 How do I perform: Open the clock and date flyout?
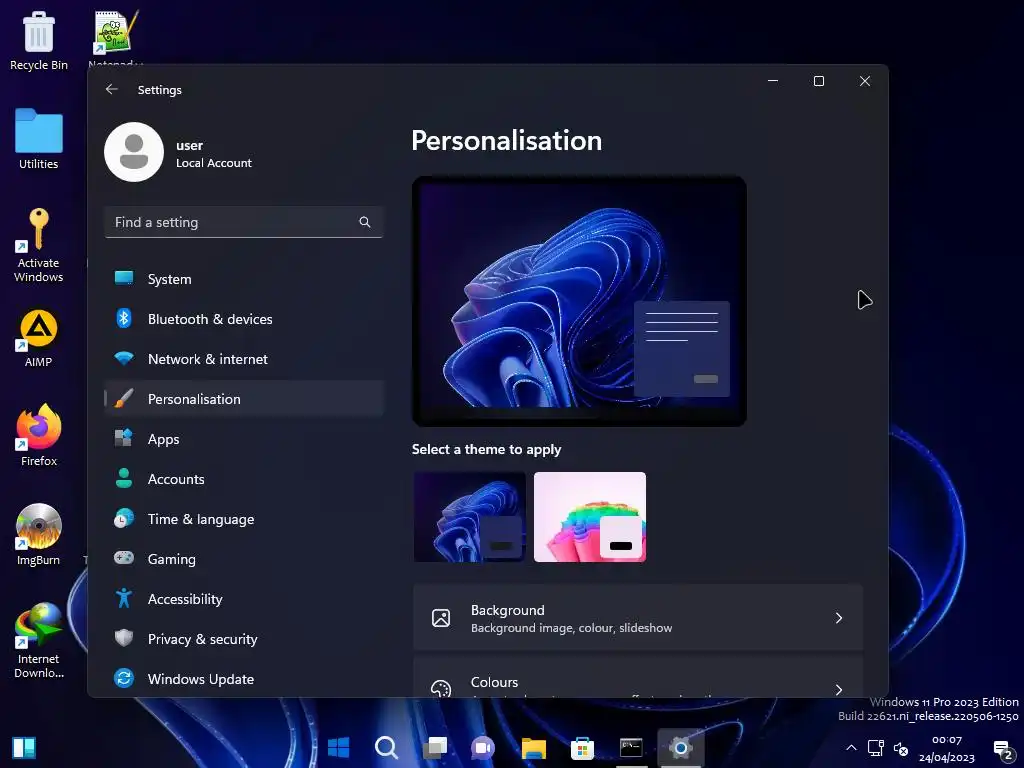(947, 748)
